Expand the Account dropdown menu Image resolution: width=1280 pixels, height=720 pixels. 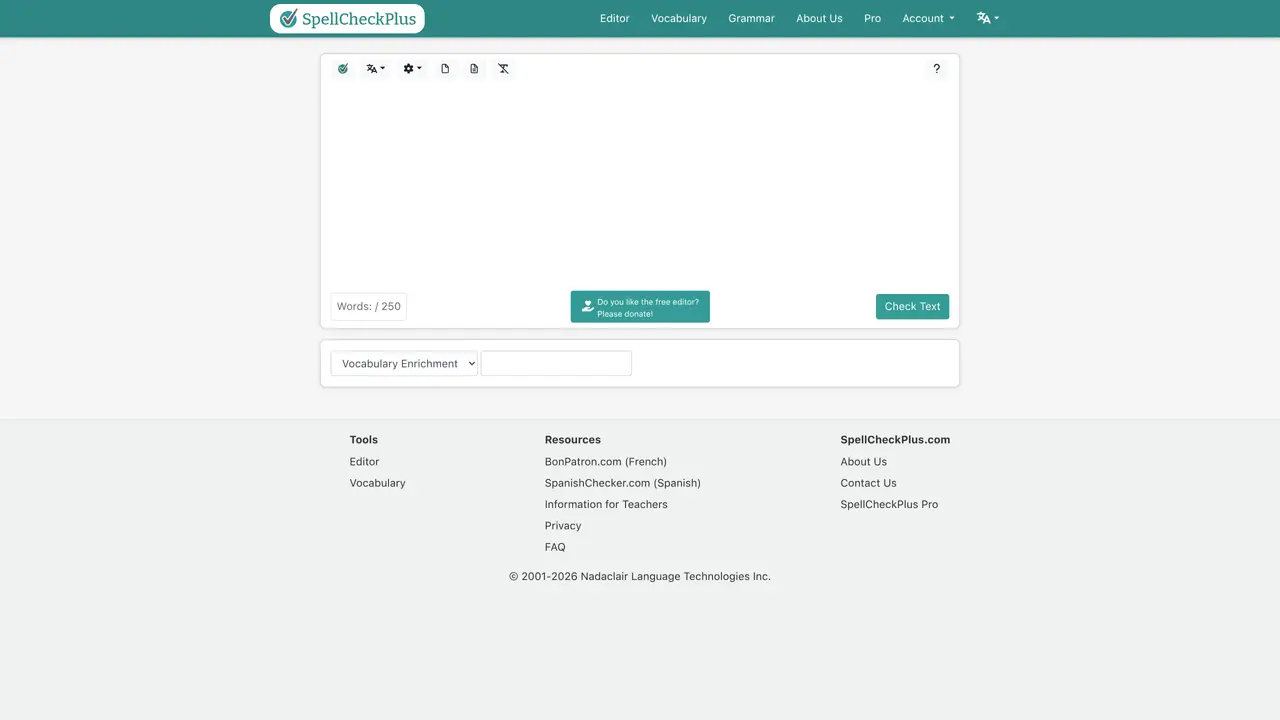click(x=928, y=18)
